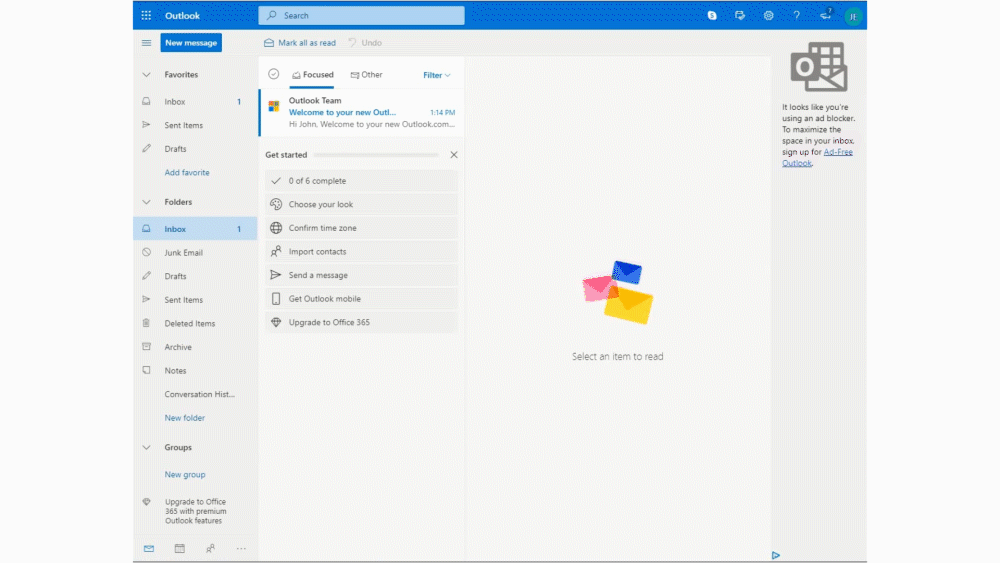Select Inbox under Folders
Viewport: 1000px width, 563px height.
195,228
